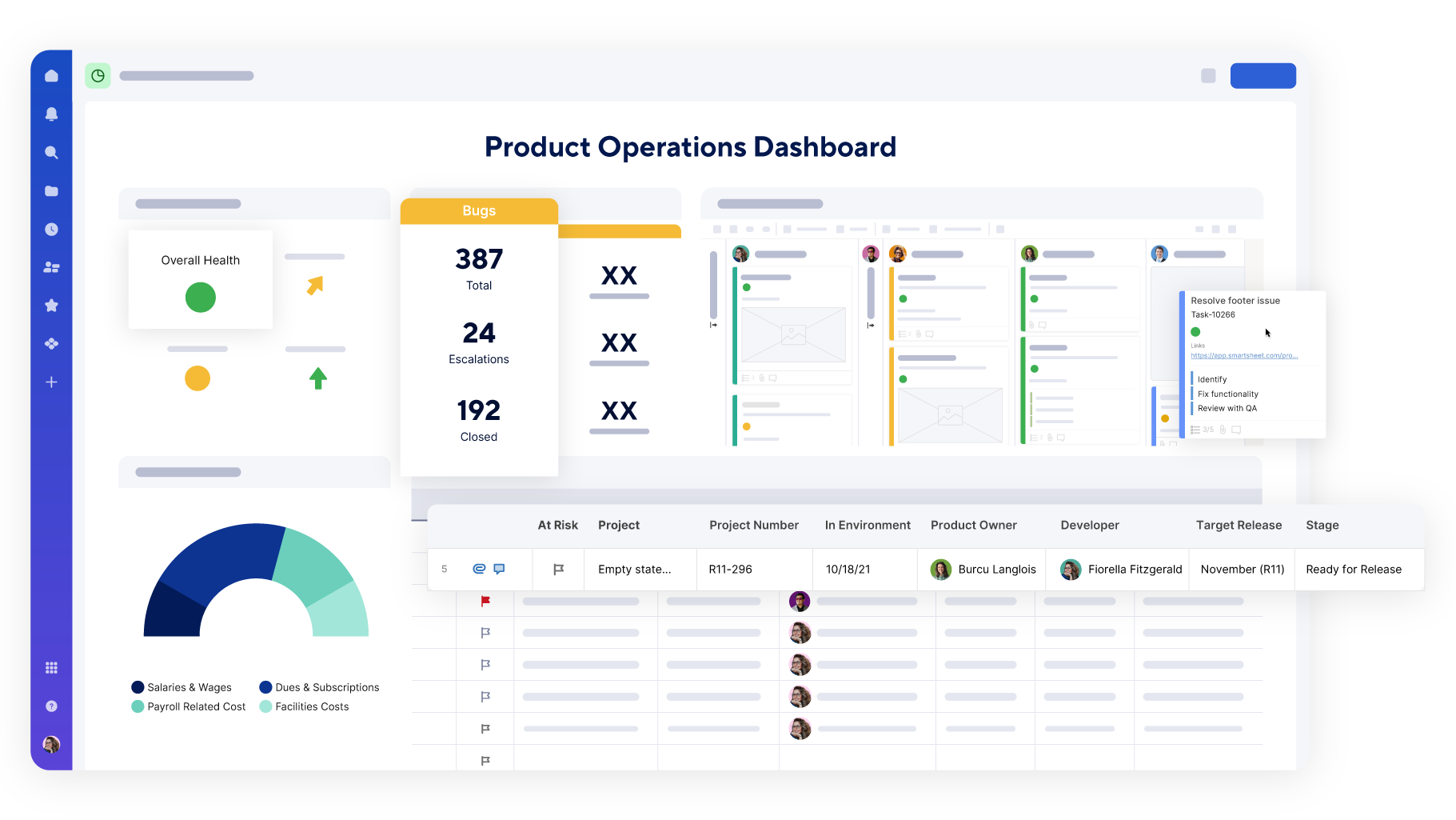Image resolution: width=1456 pixels, height=820 pixels.
Task: Open the Stage dropdown showing Ready for Release
Action: click(x=1354, y=569)
